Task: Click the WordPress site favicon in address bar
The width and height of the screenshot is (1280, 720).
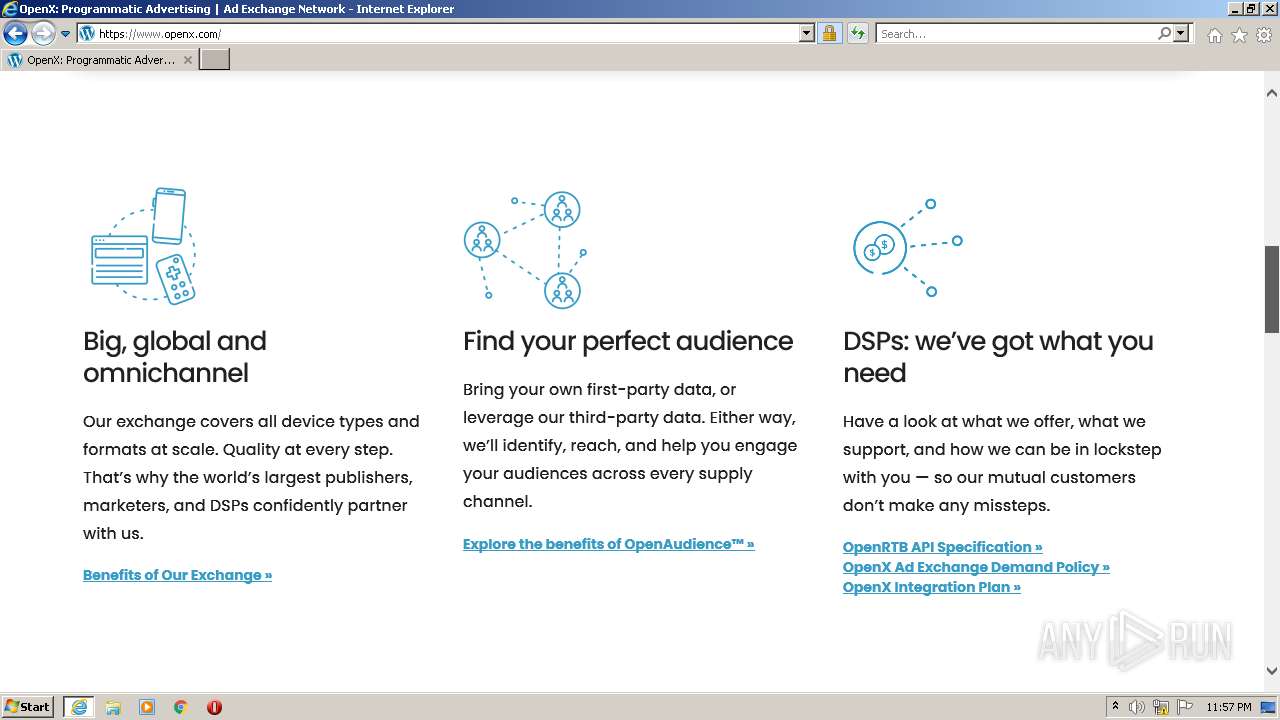Action: tap(87, 34)
